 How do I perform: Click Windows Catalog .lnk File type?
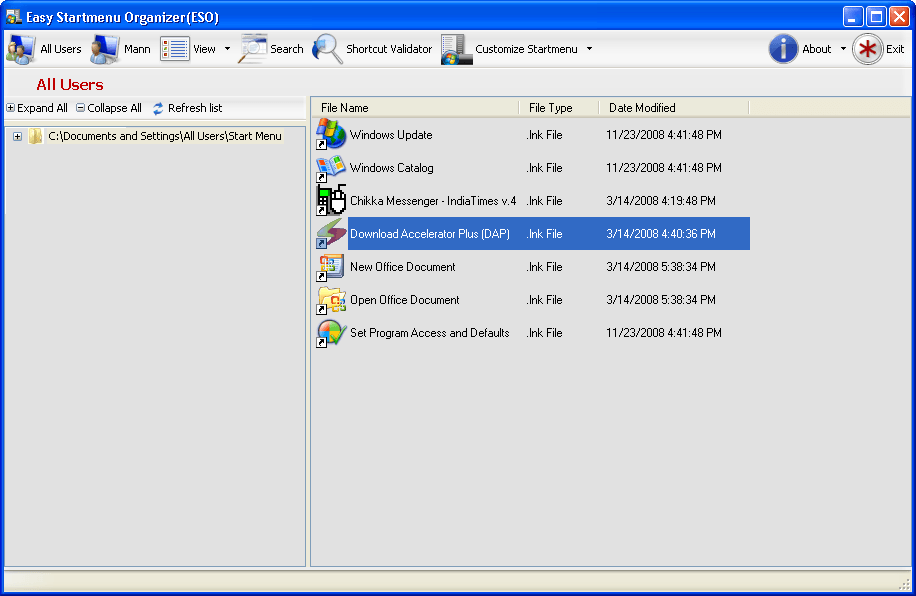(x=544, y=168)
